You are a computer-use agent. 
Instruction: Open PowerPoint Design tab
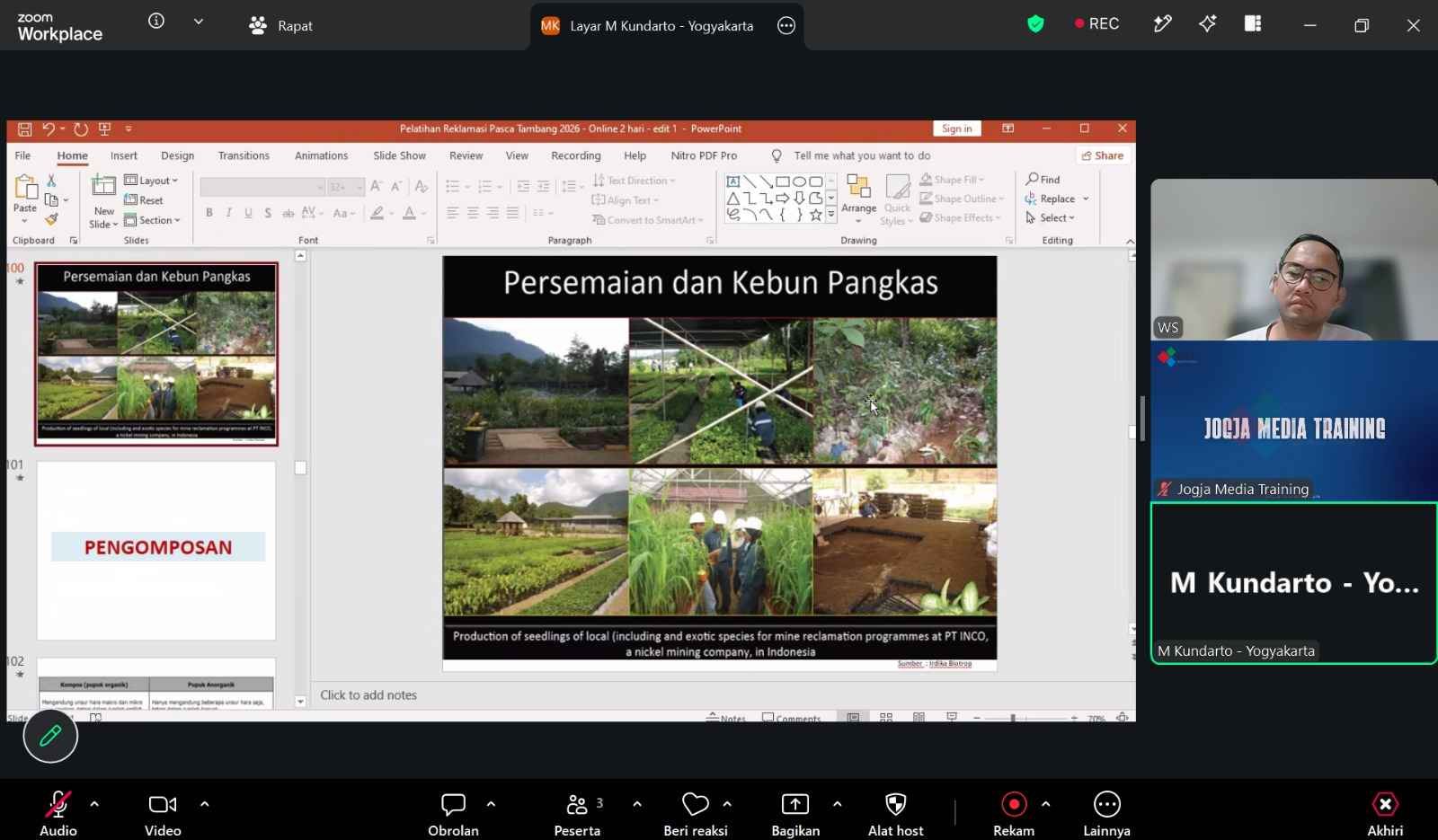click(177, 155)
